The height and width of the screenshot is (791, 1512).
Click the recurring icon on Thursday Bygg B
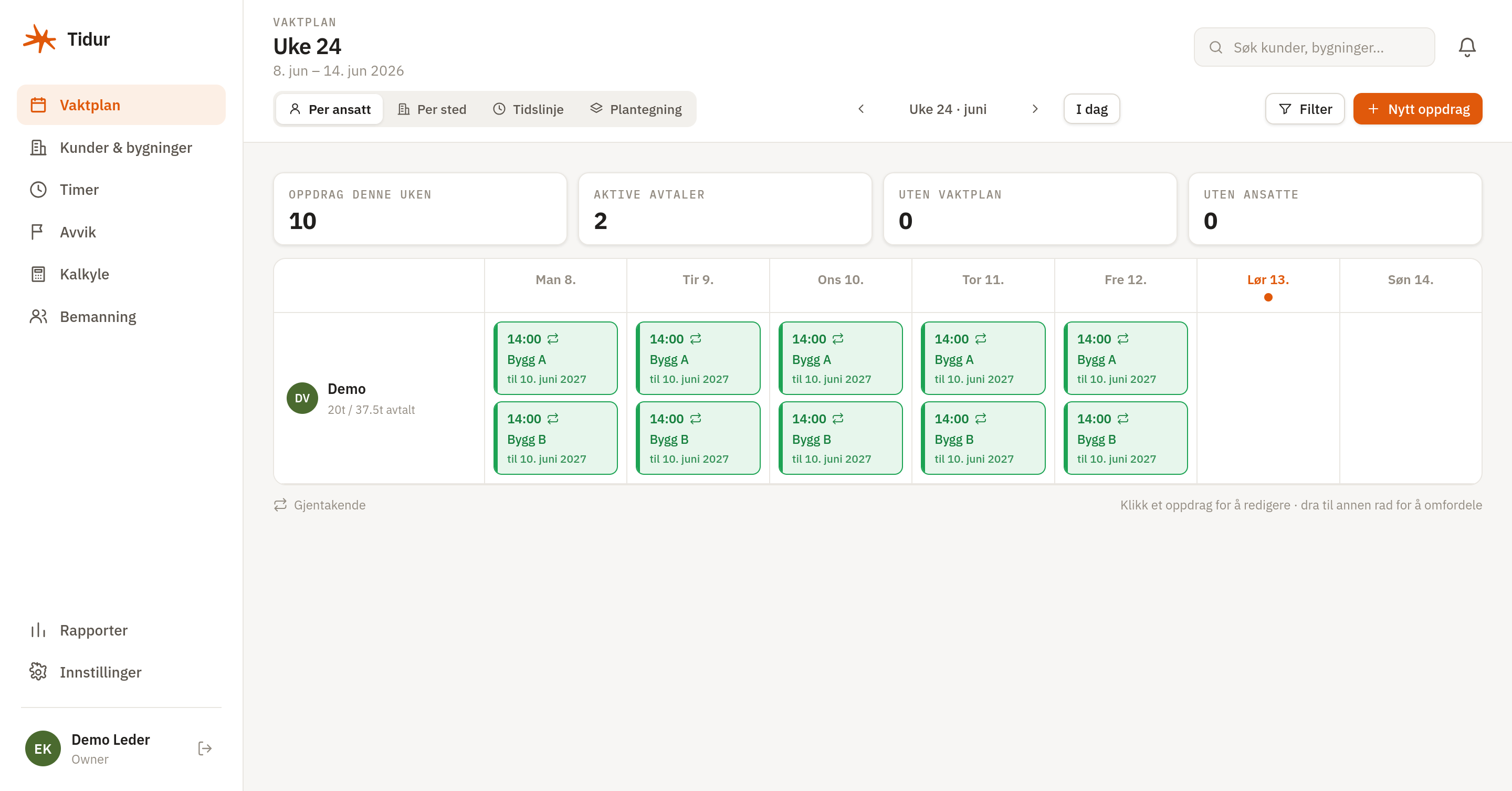pyautogui.click(x=981, y=419)
